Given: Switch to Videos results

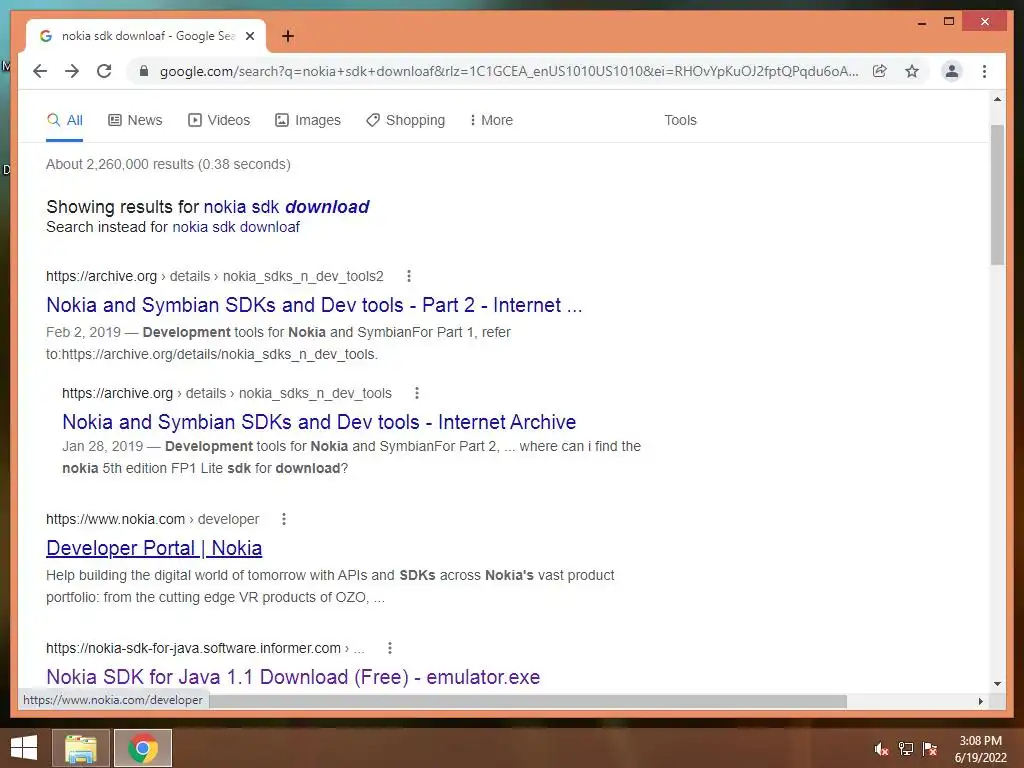Looking at the screenshot, I should (x=219, y=120).
